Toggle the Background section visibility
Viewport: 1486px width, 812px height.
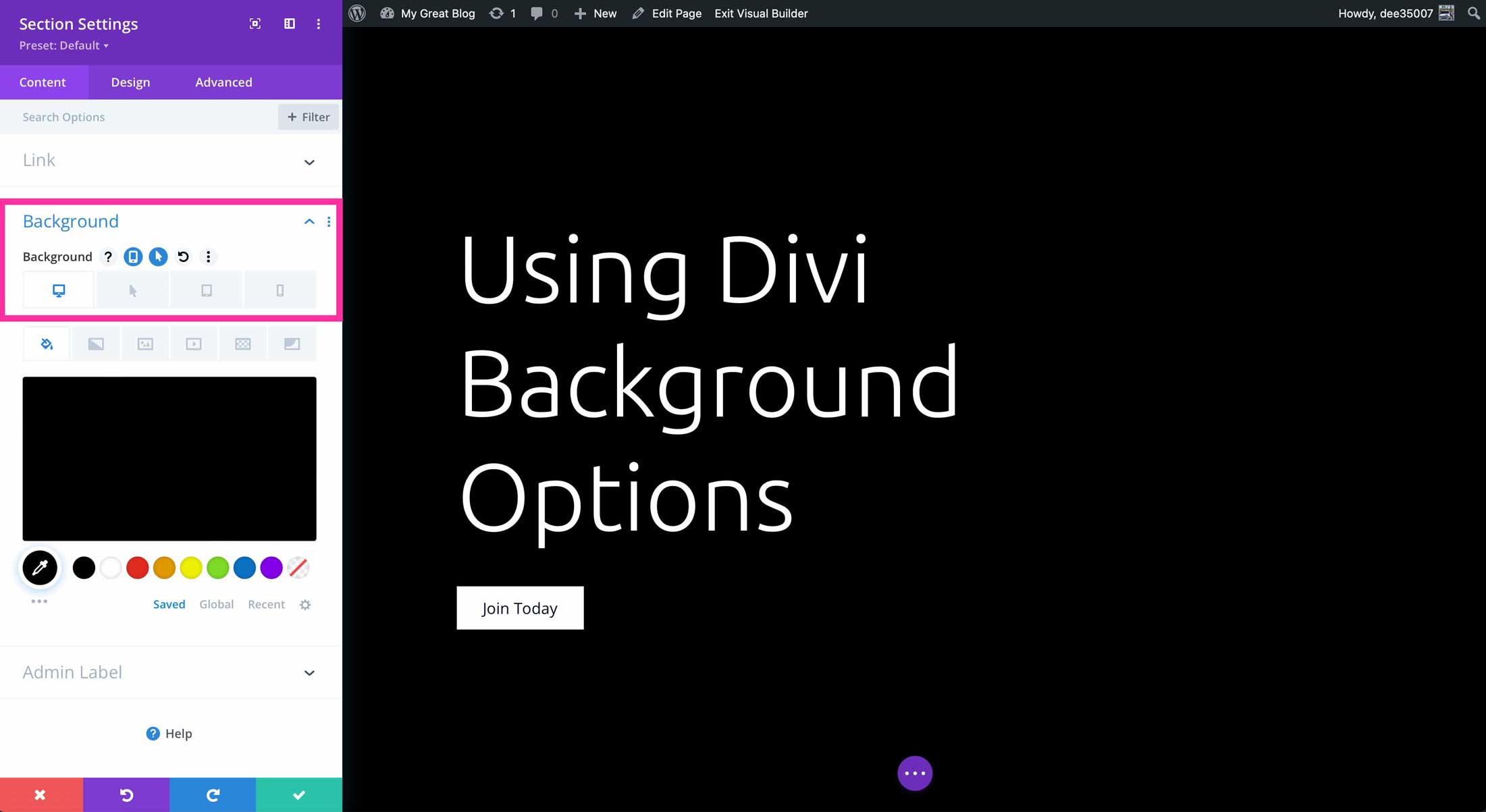309,221
